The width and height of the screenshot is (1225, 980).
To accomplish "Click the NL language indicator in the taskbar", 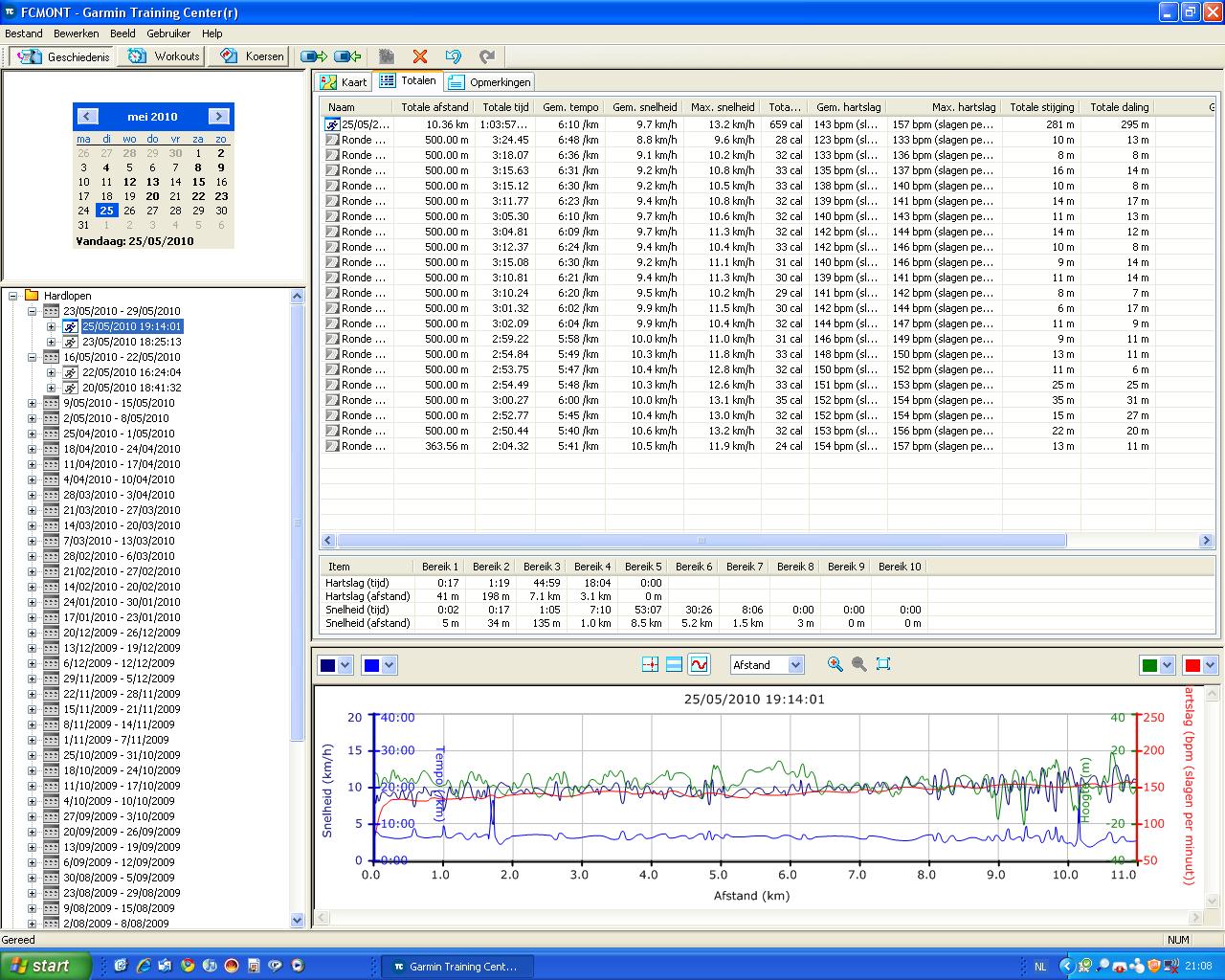I will pos(1040,967).
